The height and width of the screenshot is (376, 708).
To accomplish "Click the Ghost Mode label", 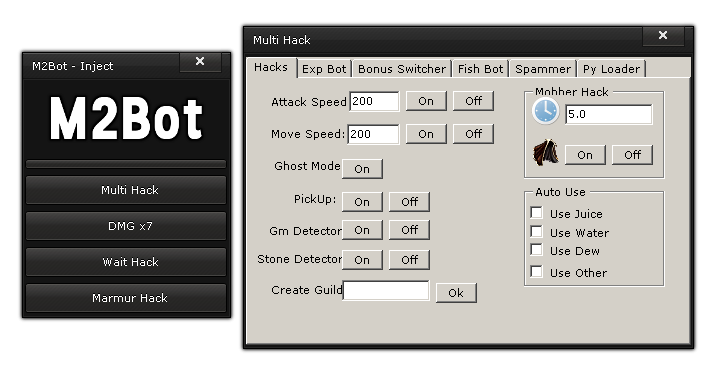I will 307,166.
